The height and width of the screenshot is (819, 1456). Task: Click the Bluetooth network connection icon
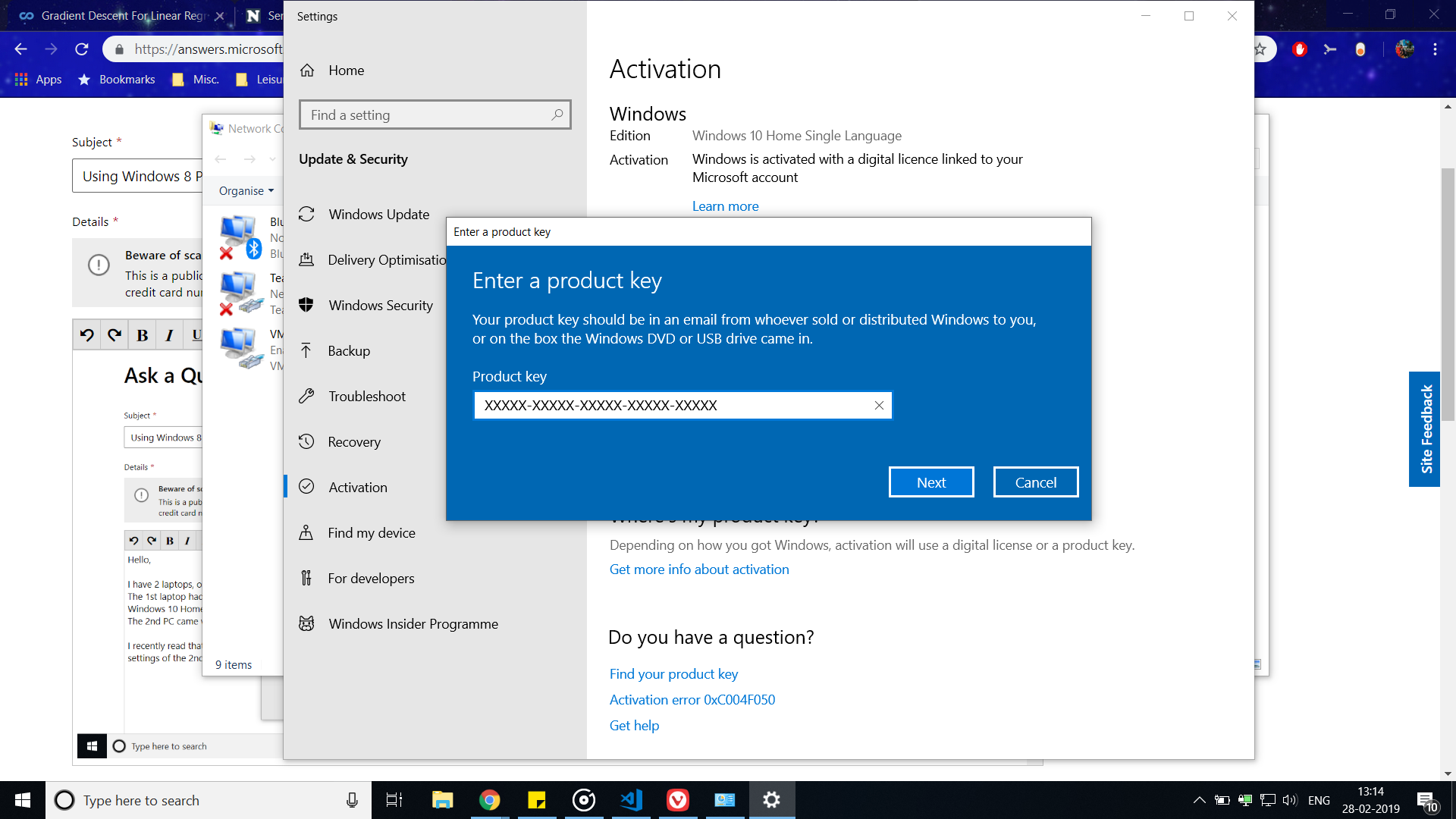pos(240,237)
